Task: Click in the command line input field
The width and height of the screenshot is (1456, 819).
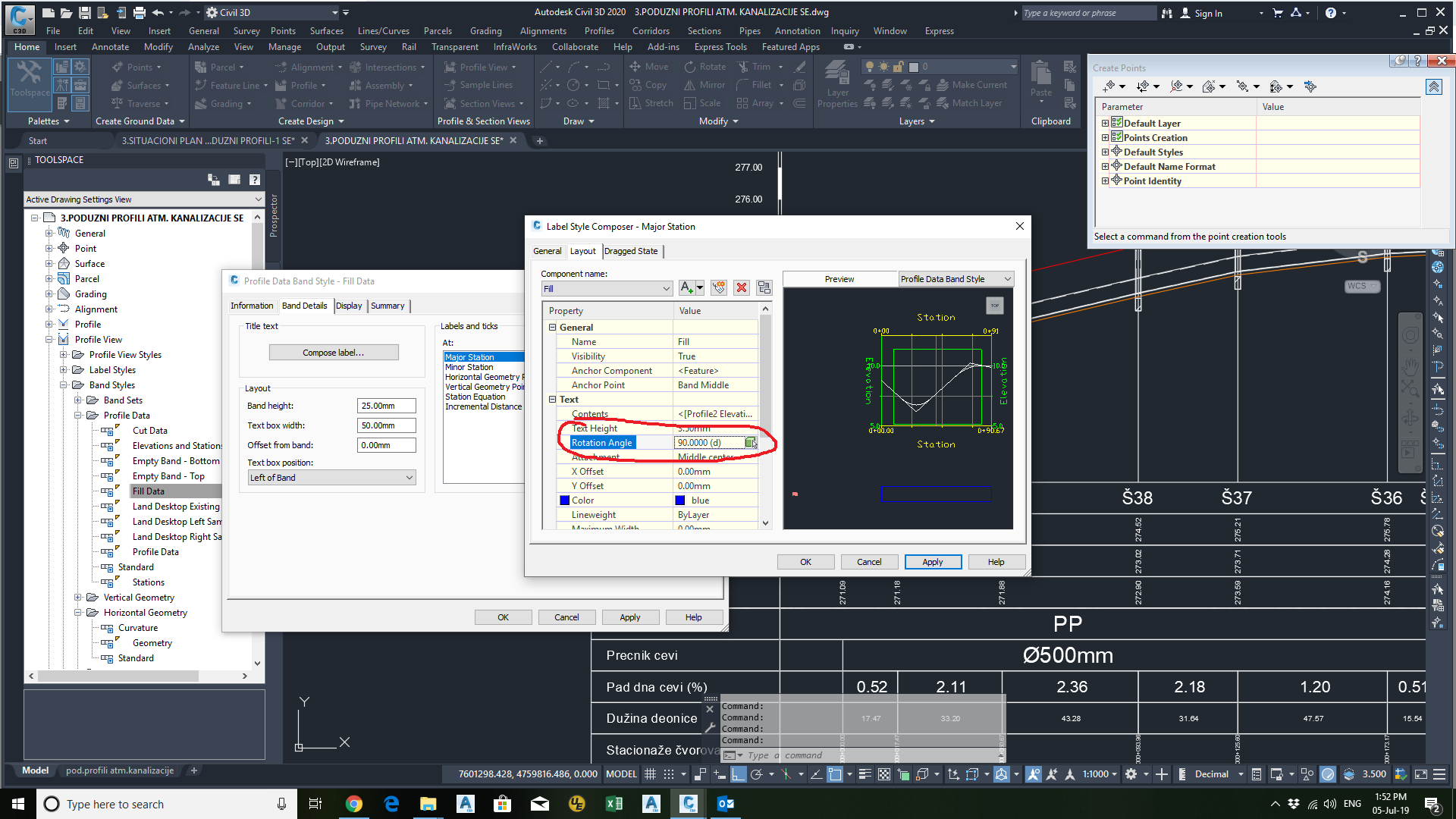Action: (834, 755)
